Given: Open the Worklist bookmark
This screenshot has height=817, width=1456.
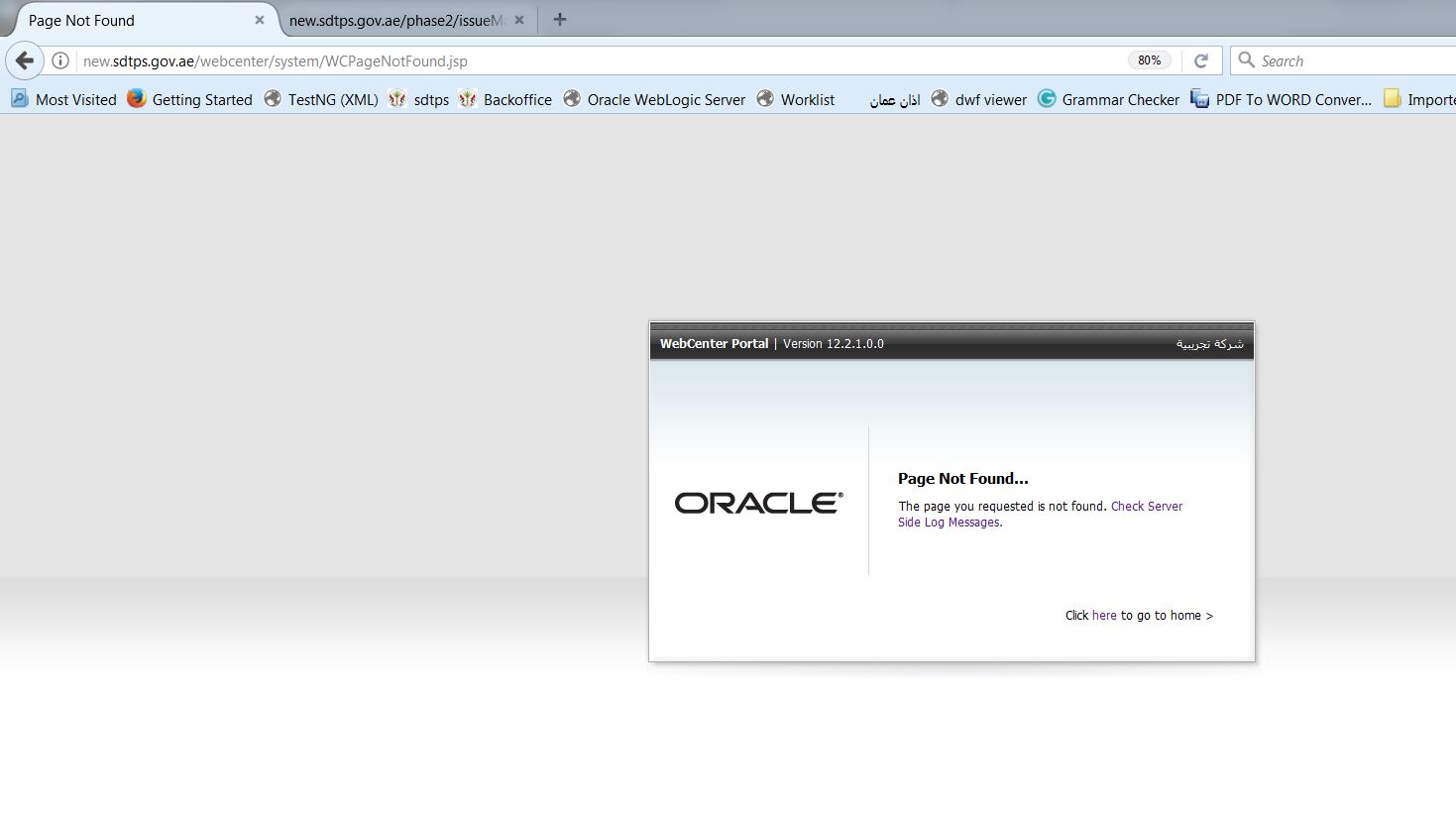Looking at the screenshot, I should pos(796,99).
